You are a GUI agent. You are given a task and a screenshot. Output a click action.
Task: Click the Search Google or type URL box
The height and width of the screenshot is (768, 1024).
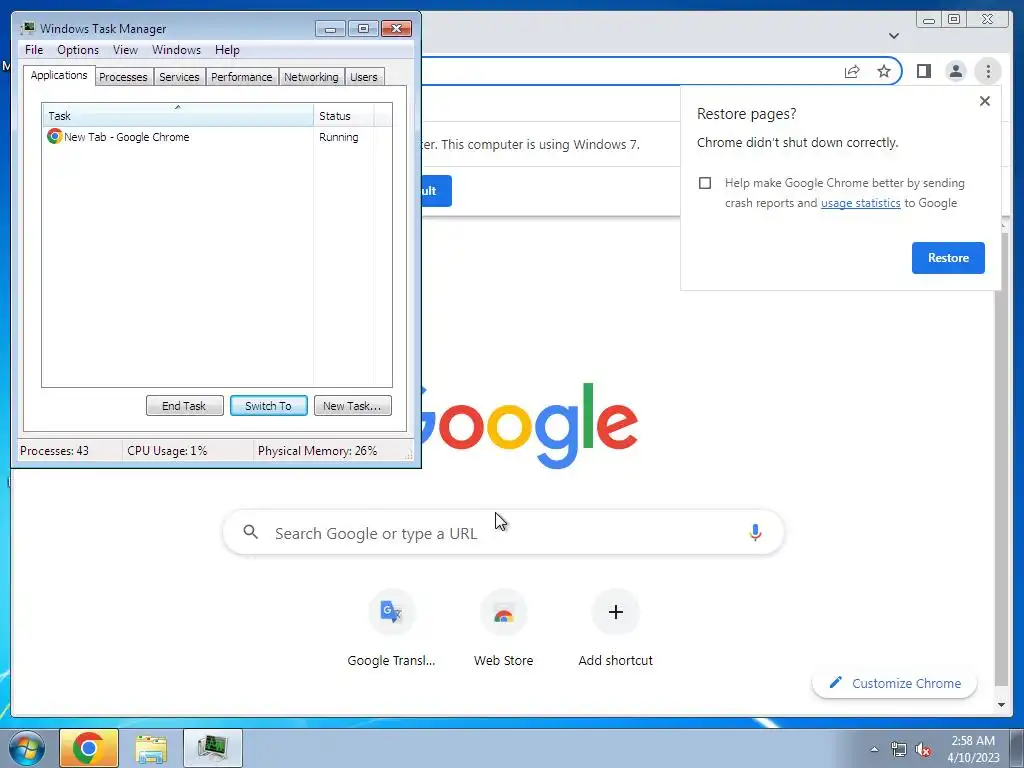coord(503,533)
